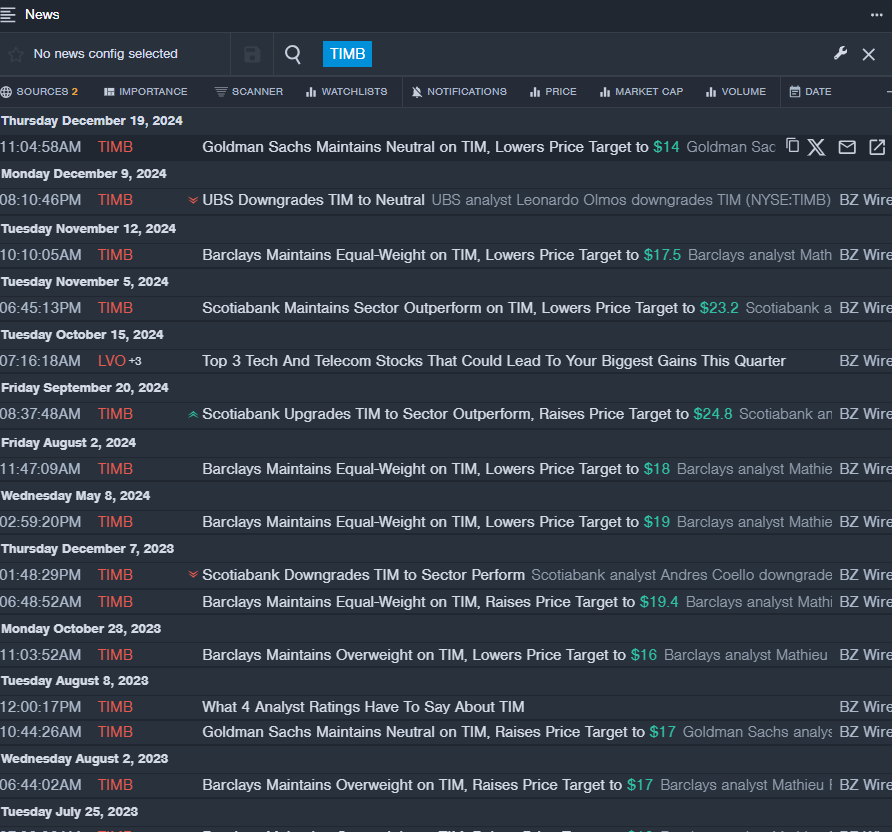Open the UBS Downgrades TIM headline
The image size is (892, 832).
tap(313, 200)
